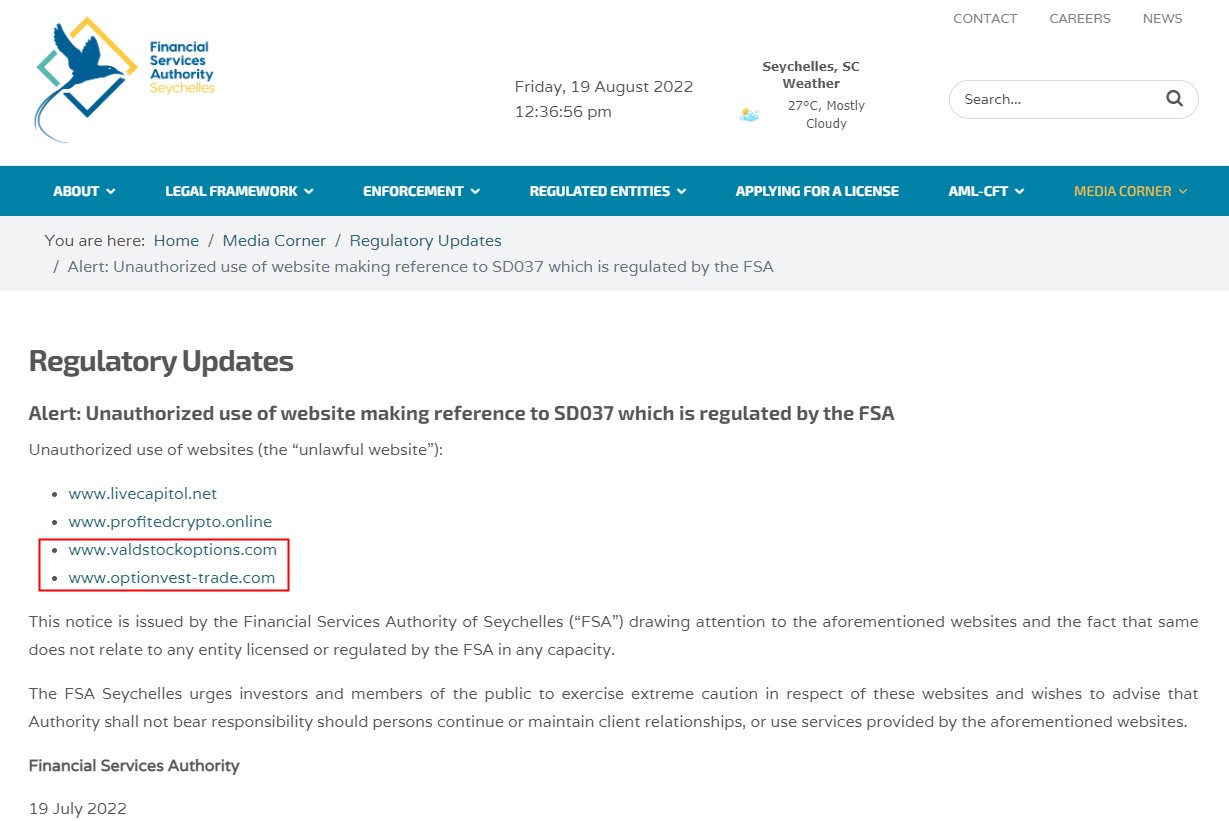Viewport: 1229px width, 821px height.
Task: Open the Contact page link
Action: (x=985, y=18)
